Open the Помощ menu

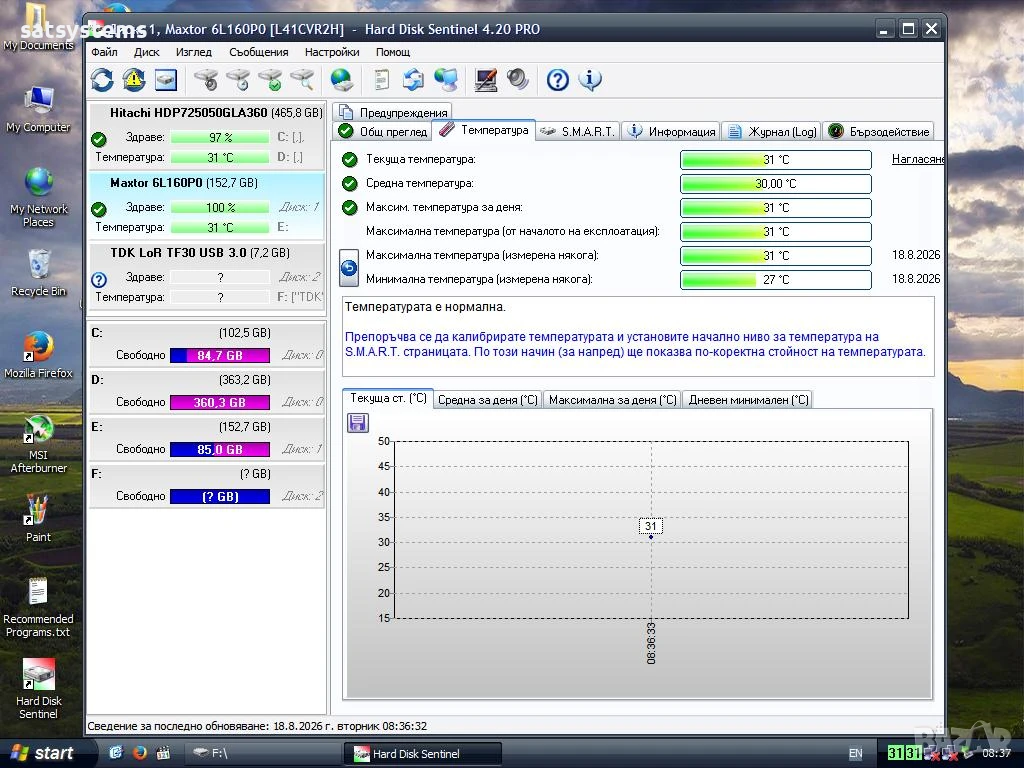coord(393,52)
